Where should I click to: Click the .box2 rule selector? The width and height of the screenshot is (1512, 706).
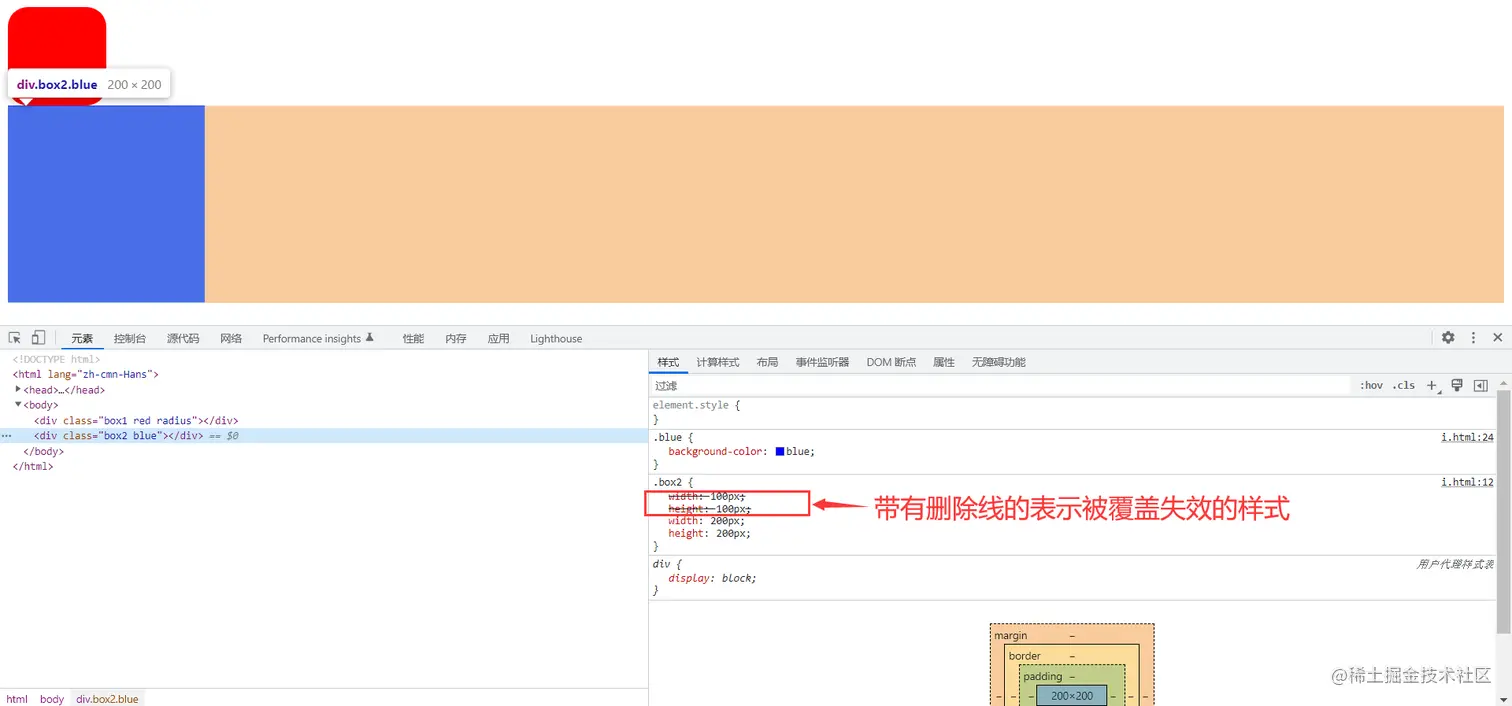669,482
